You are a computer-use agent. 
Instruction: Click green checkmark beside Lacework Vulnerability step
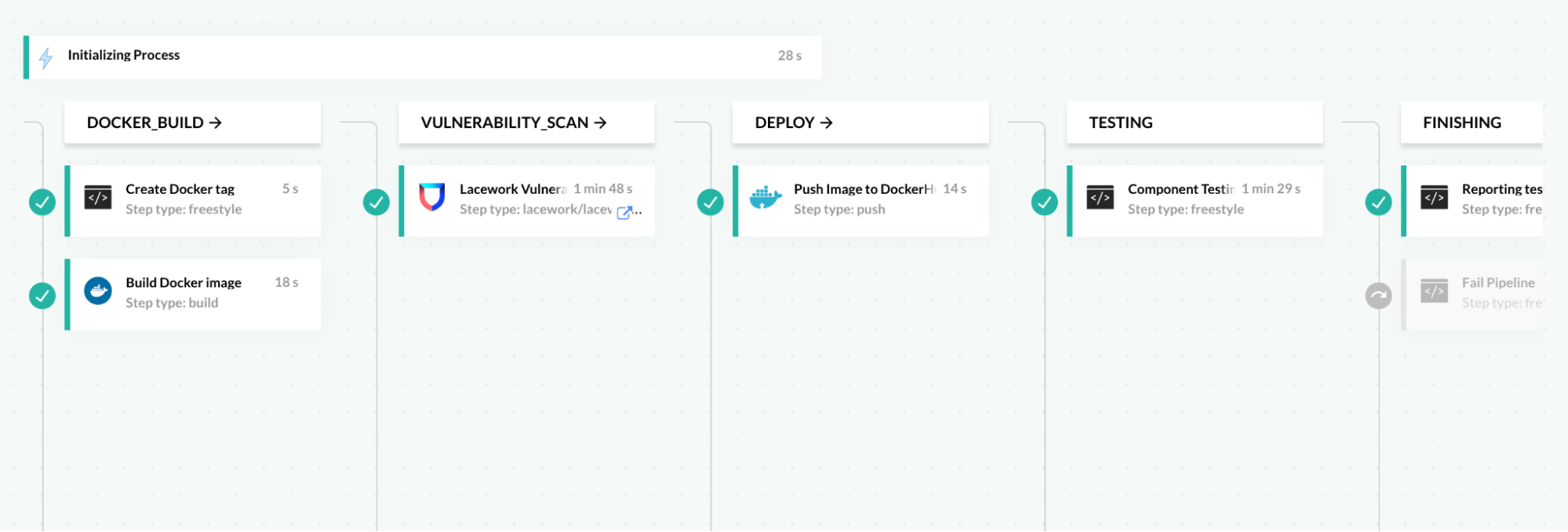377,202
